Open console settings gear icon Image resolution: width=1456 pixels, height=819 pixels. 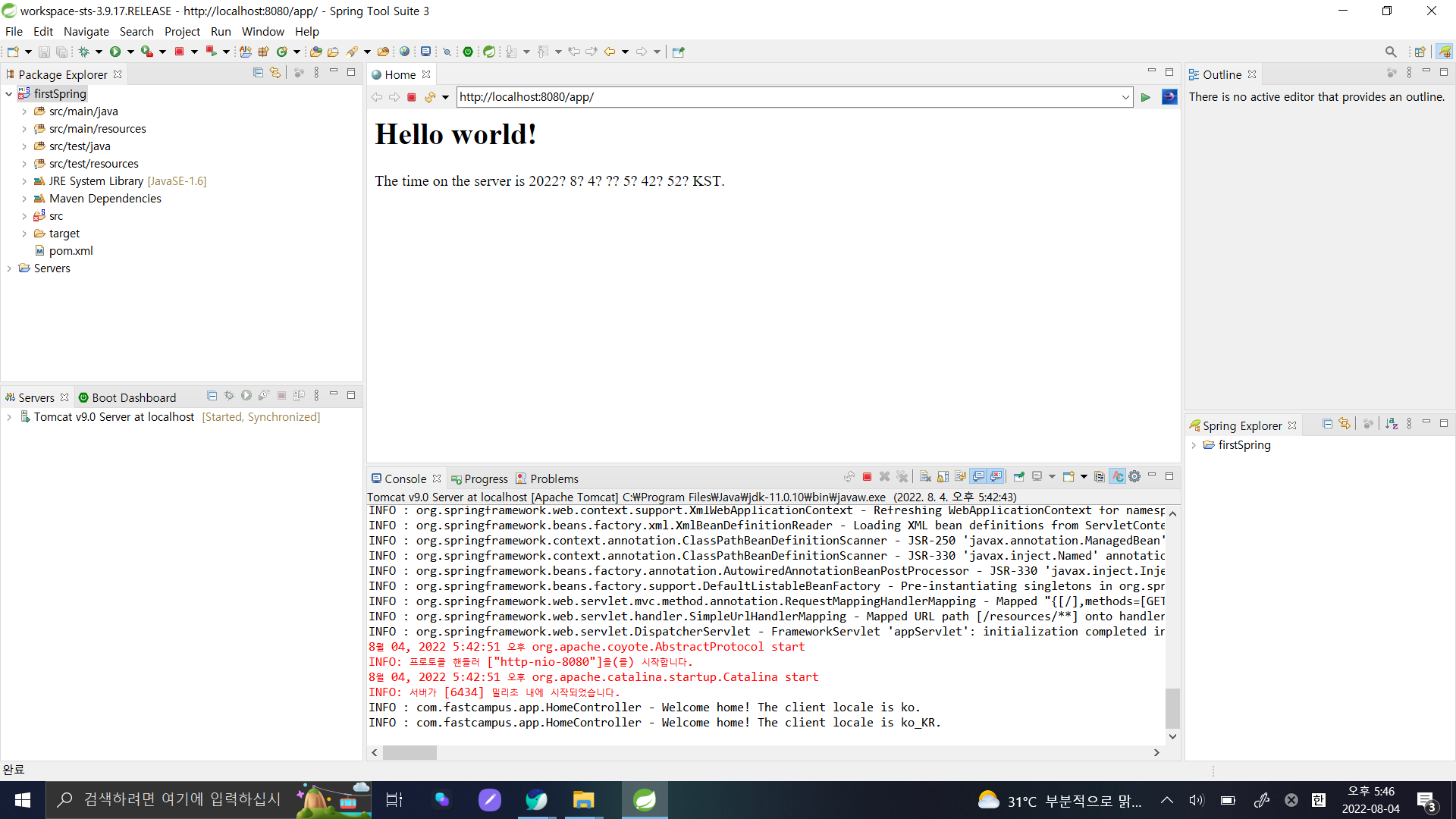[x=1134, y=477]
